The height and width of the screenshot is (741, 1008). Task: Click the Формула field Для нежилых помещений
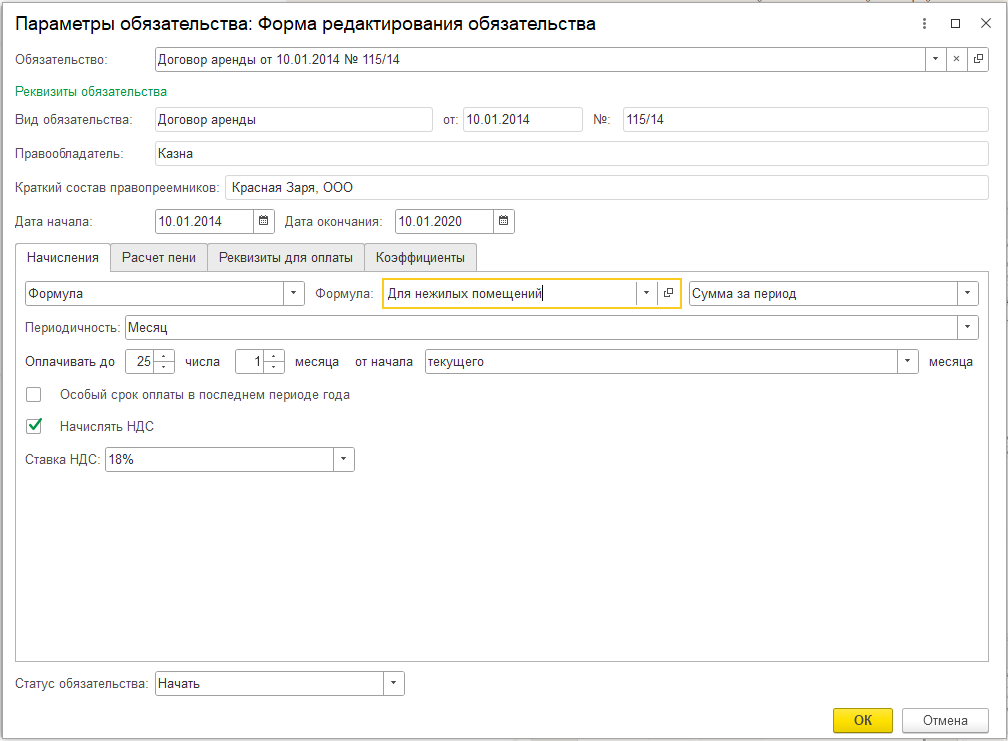pyautogui.click(x=510, y=293)
